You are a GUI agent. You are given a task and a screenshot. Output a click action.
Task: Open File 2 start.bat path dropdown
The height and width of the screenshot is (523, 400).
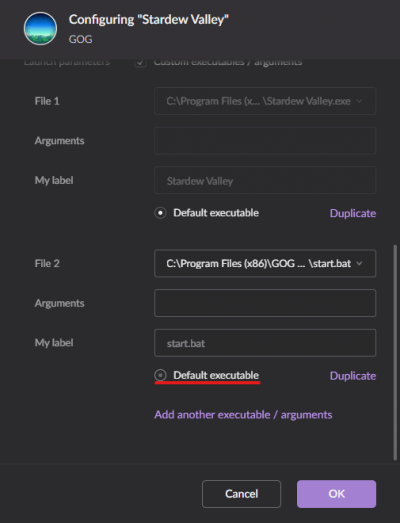coord(265,264)
